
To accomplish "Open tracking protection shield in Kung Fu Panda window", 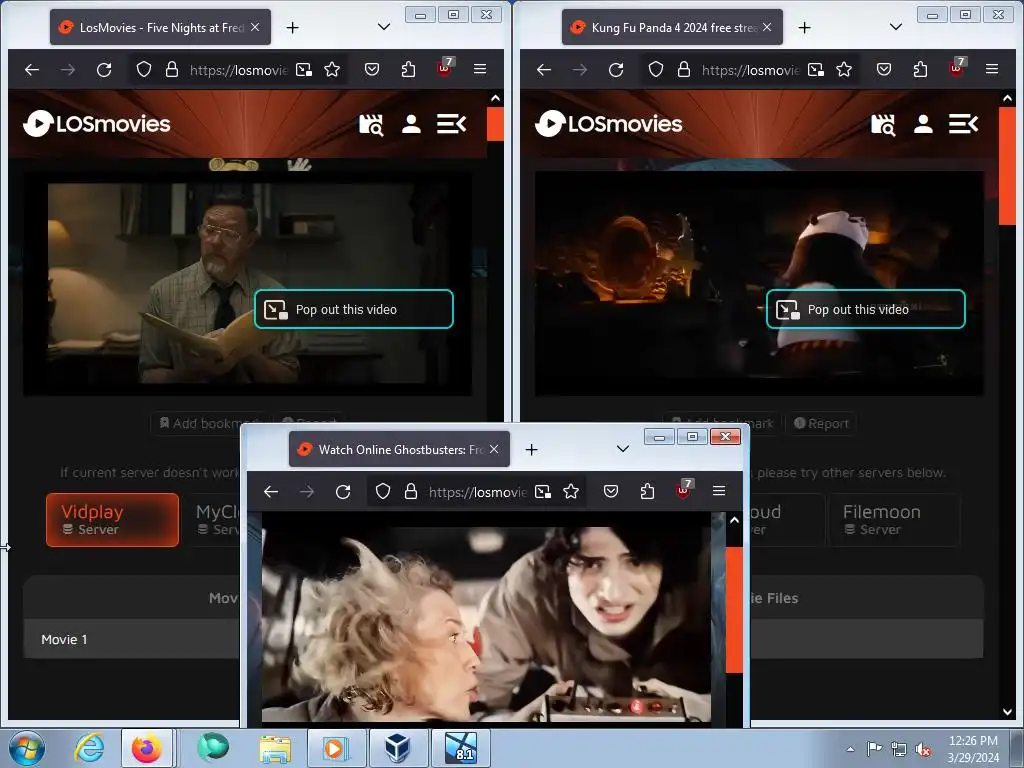I will pyautogui.click(x=656, y=69).
